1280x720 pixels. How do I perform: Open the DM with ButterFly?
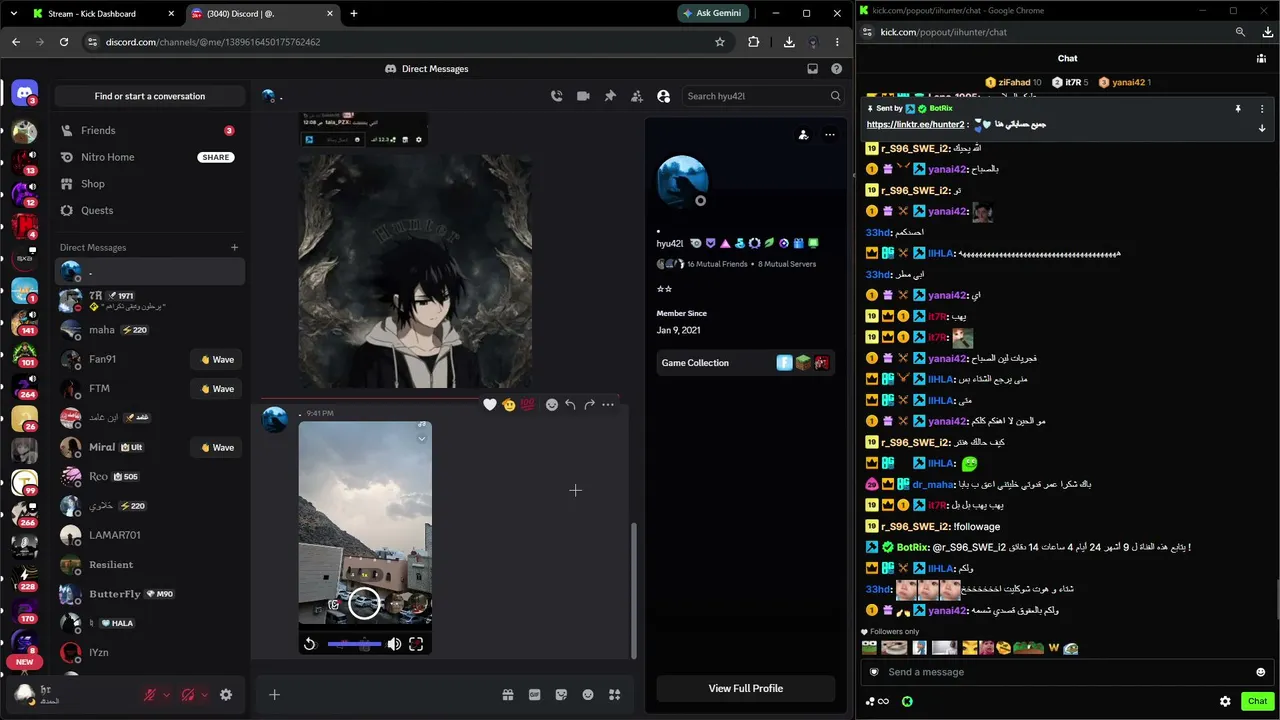[150, 594]
